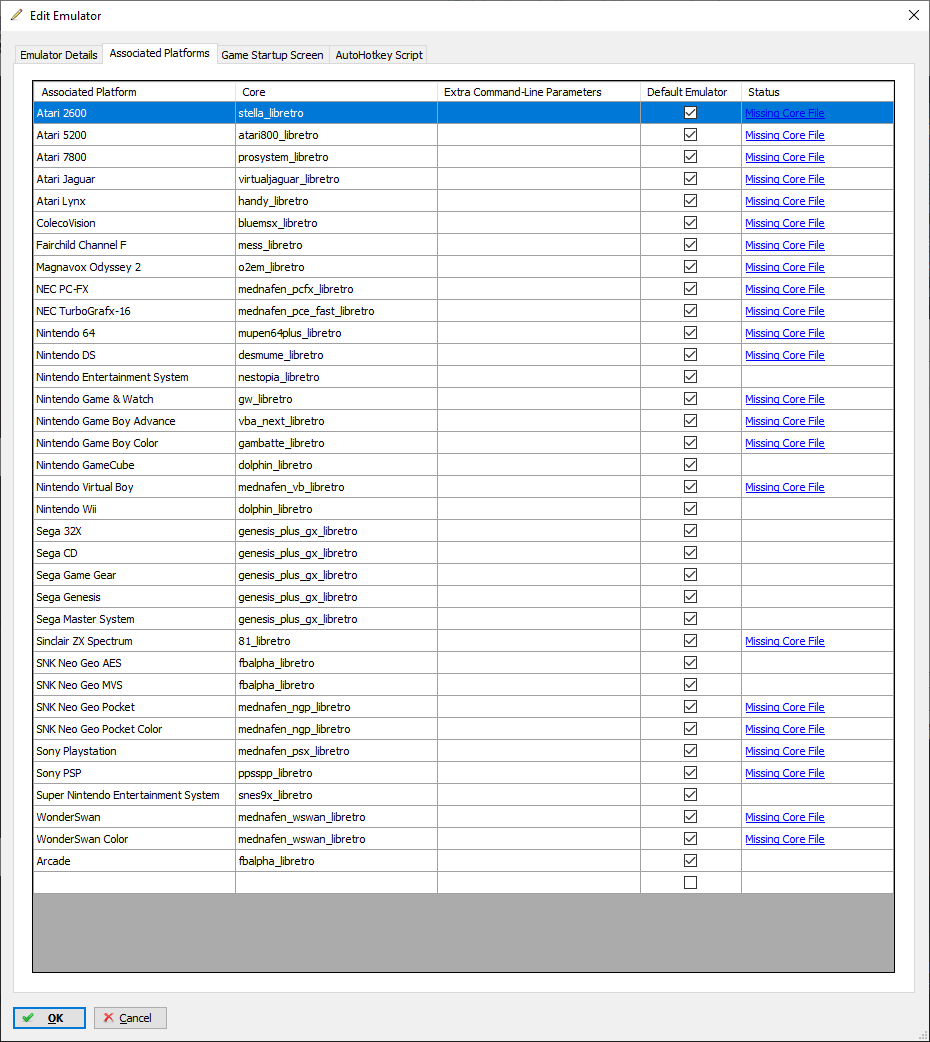This screenshot has height=1042, width=930.
Task: Uncheck Default Emulator for SNK Neo Geo MVS
Action: point(691,684)
